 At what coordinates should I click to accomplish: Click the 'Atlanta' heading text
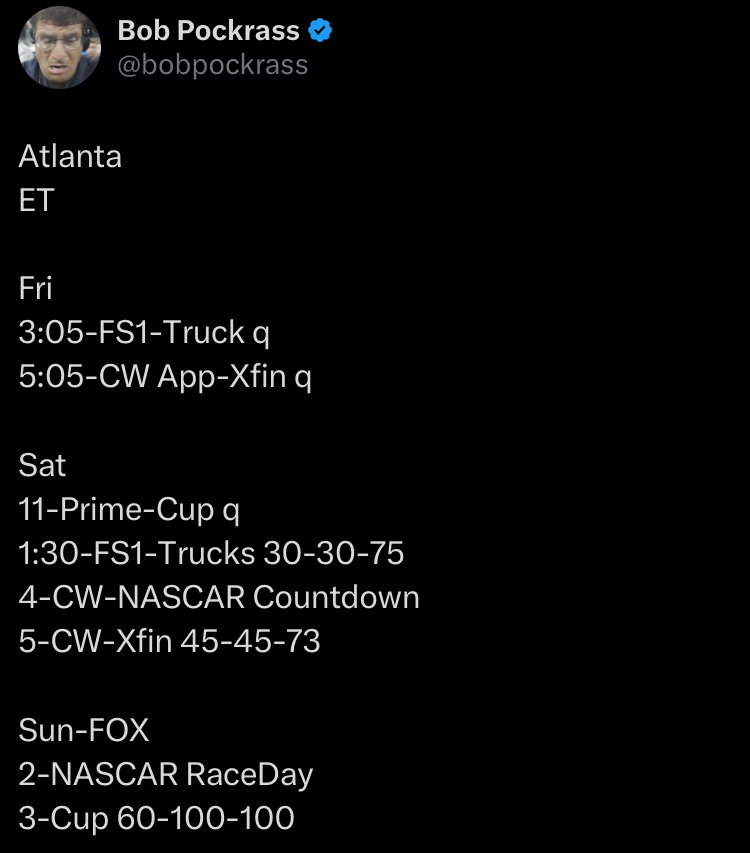(70, 157)
